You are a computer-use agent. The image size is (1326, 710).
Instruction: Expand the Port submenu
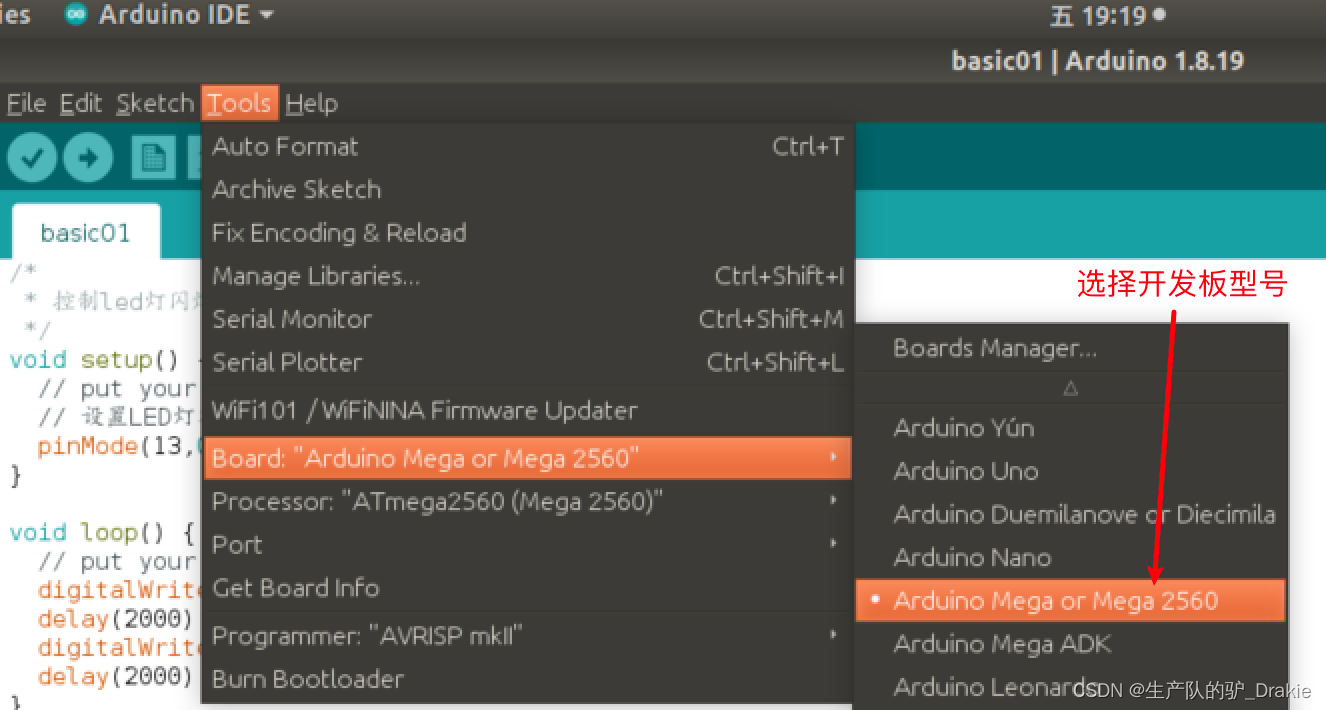(x=528, y=544)
